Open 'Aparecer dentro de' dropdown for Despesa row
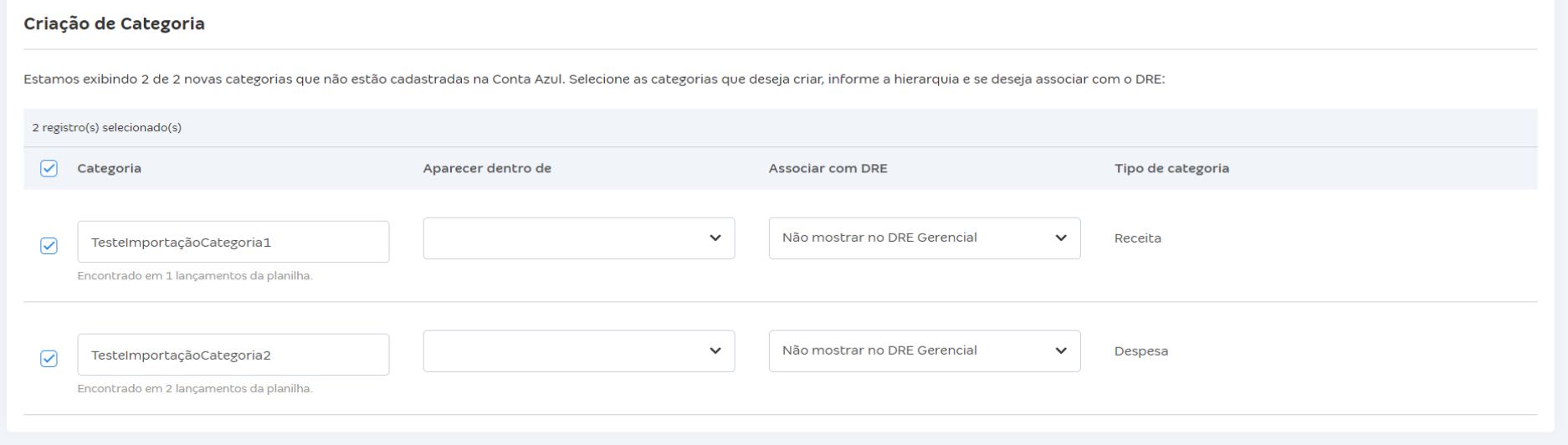The image size is (1568, 445). [x=579, y=351]
